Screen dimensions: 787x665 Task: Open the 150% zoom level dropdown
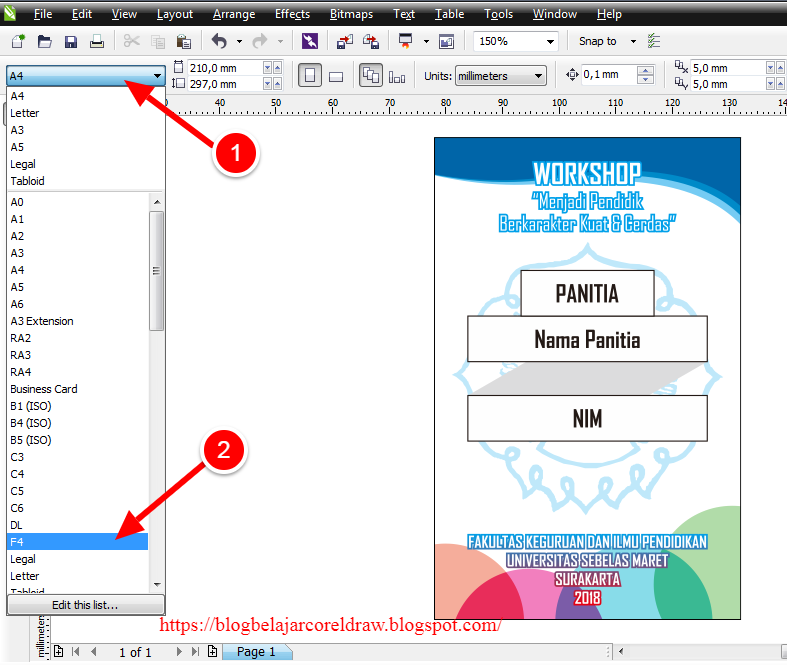click(x=550, y=42)
